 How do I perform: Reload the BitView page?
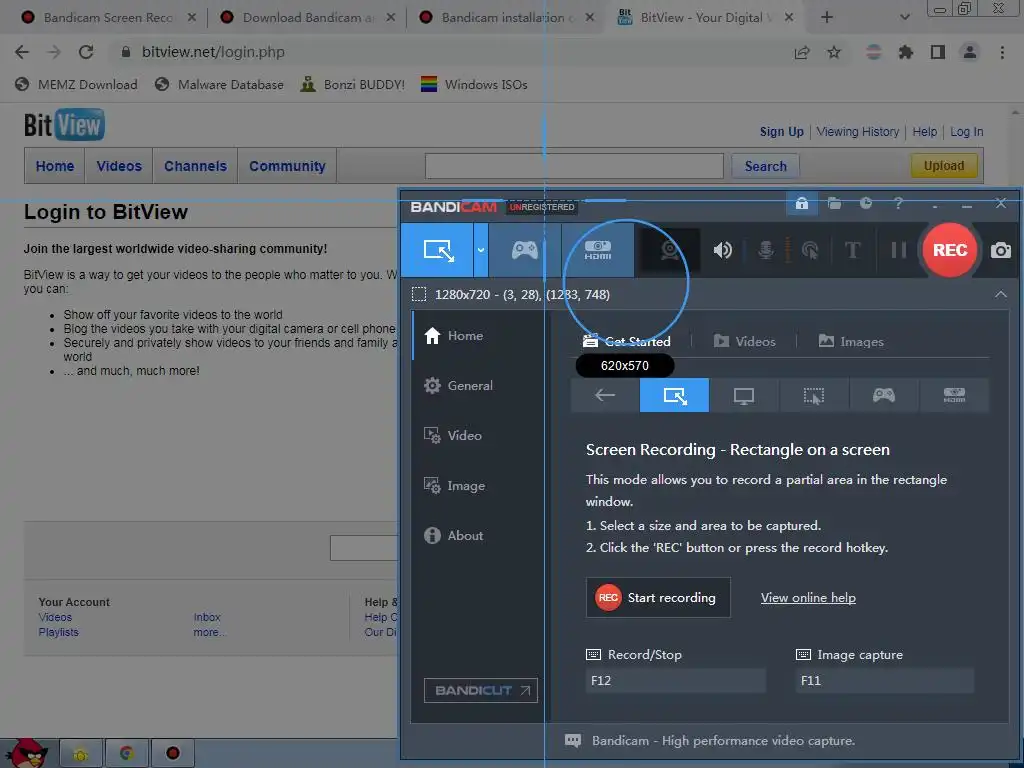click(86, 52)
